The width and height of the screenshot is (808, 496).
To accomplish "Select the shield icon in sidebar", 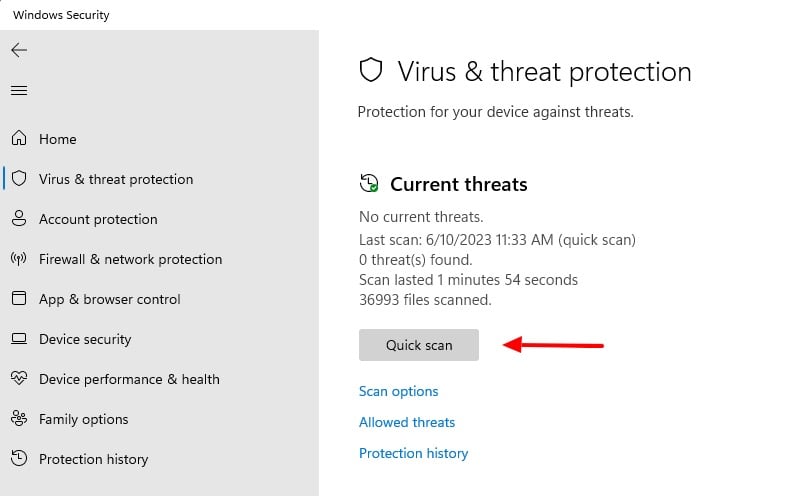I will (x=19, y=178).
